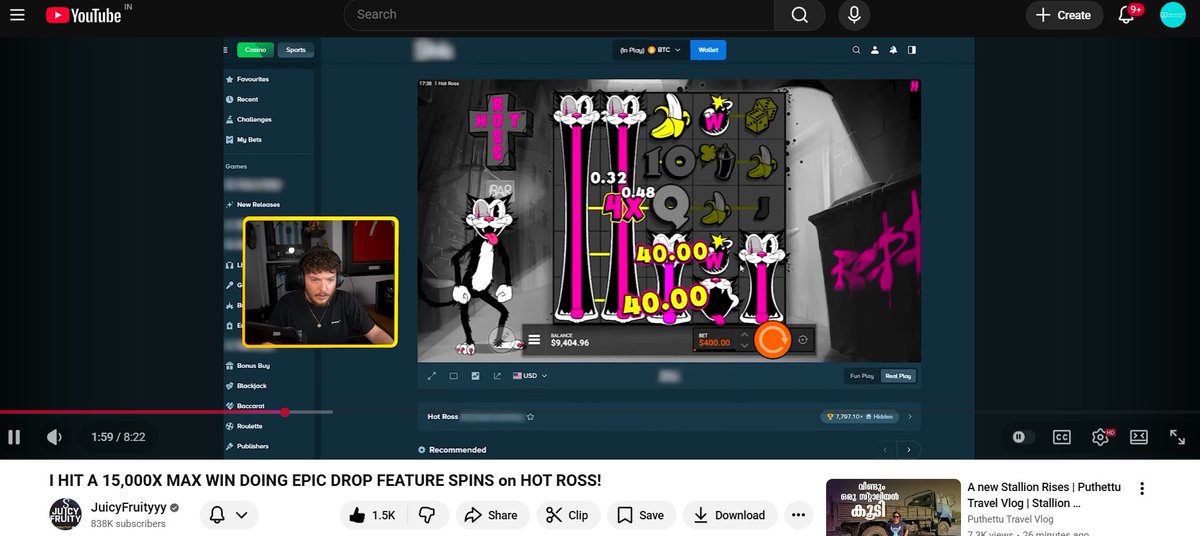This screenshot has width=1200, height=536.
Task: Open player settings gear
Action: point(1101,437)
